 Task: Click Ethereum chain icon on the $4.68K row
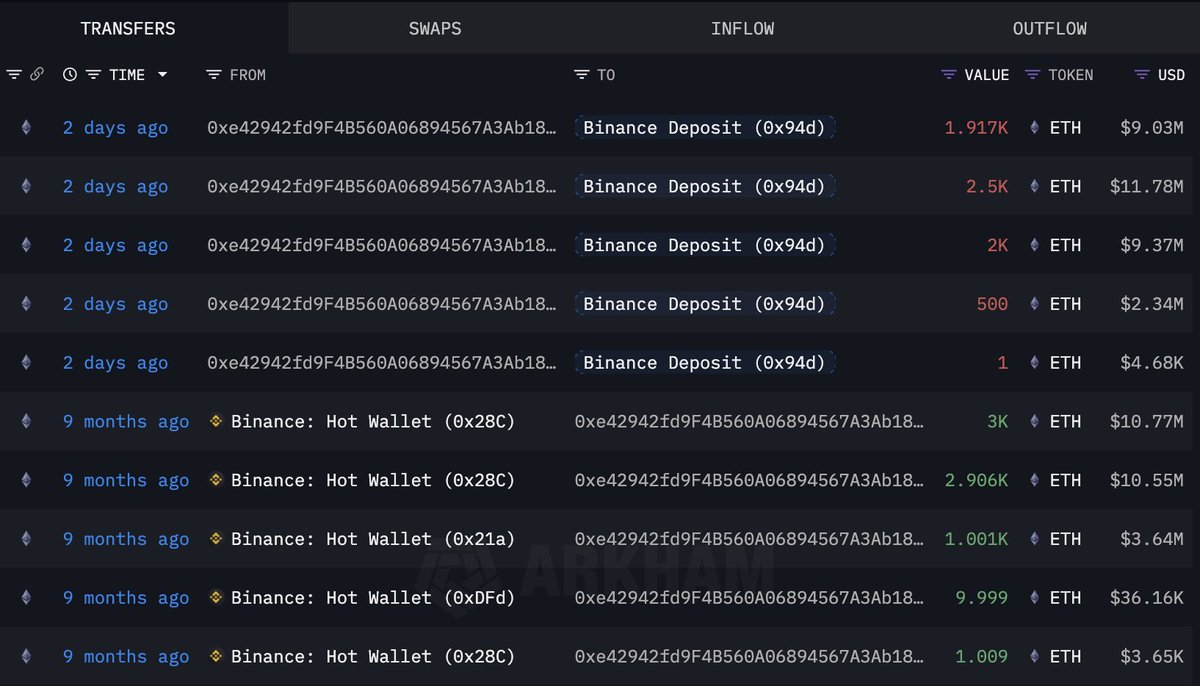coord(26,362)
